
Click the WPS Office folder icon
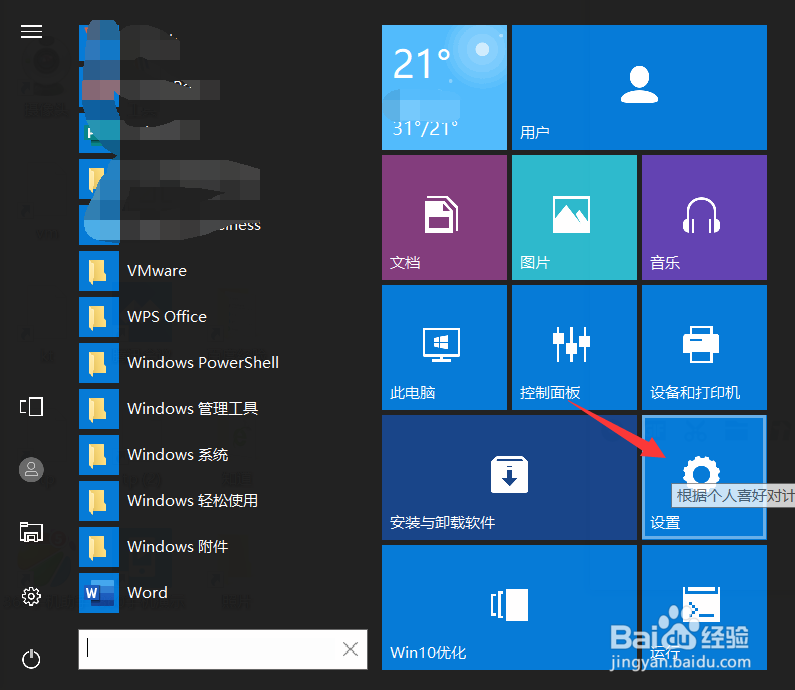pyautogui.click(x=99, y=317)
